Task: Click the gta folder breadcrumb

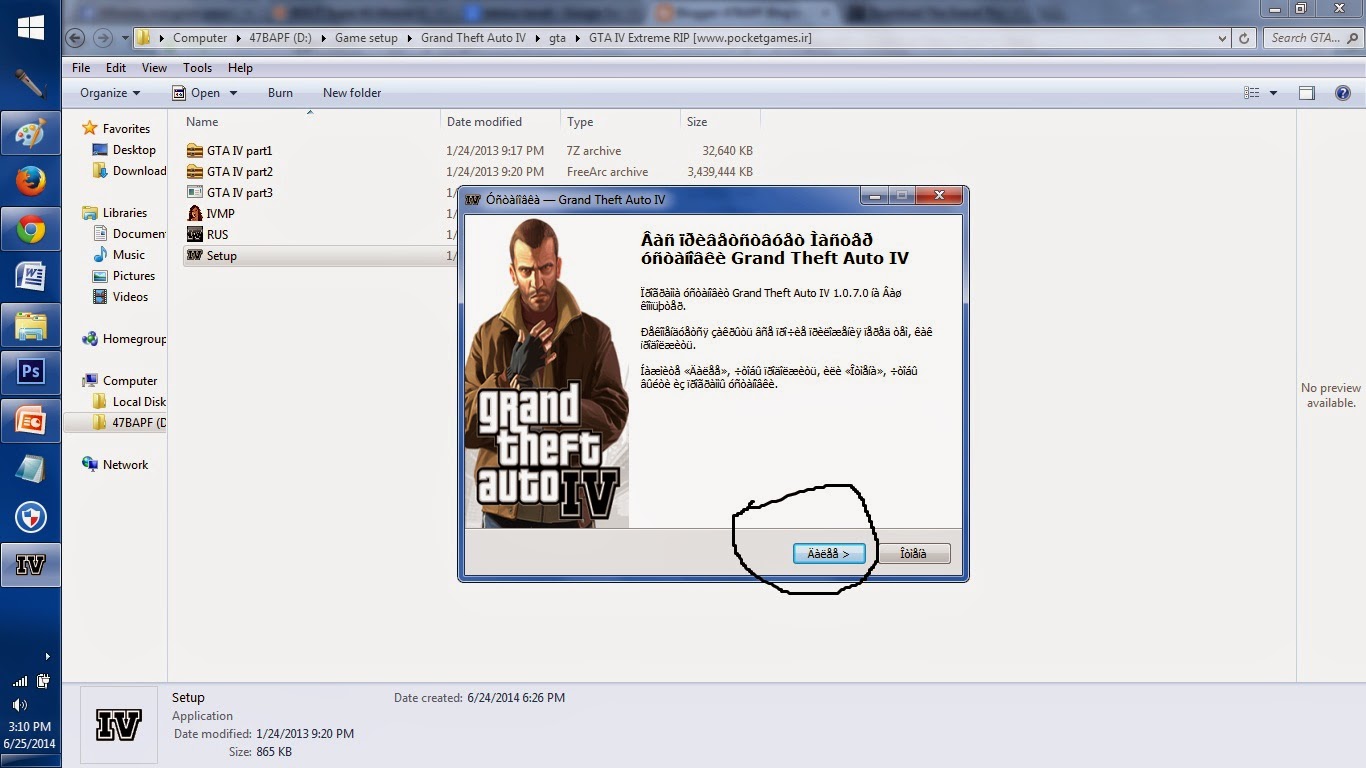Action: (x=557, y=38)
